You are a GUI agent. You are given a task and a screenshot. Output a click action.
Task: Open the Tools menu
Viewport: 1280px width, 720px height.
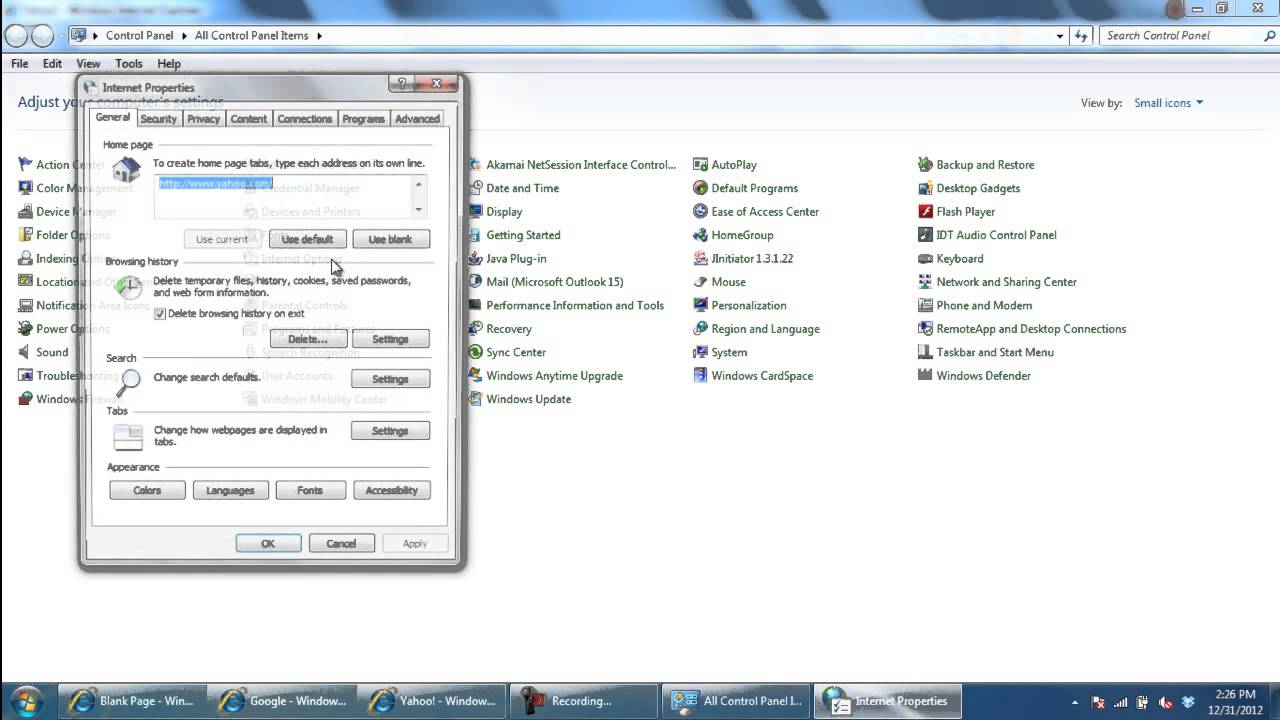tap(129, 64)
